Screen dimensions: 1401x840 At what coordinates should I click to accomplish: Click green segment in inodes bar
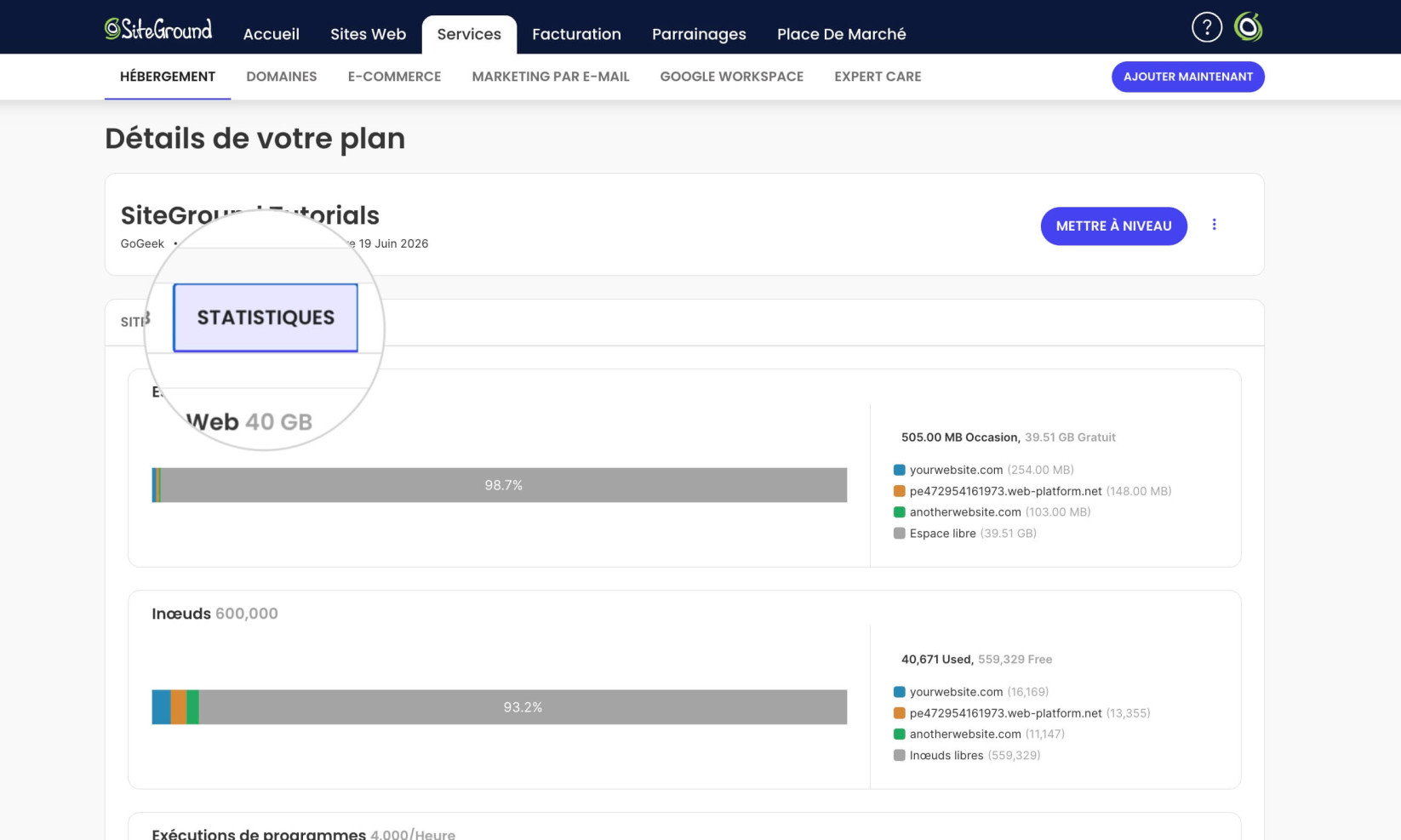[x=192, y=707]
